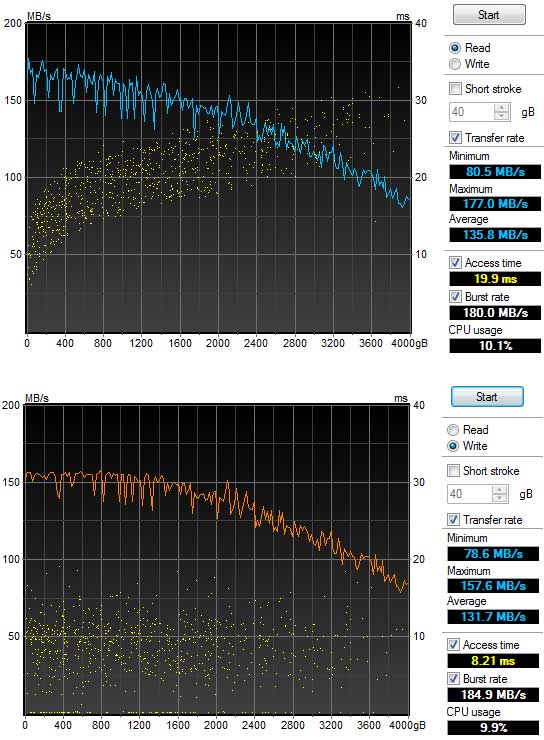Click the Start button in the upper read benchmark
Viewport: 544px width, 740px height.
click(x=489, y=15)
